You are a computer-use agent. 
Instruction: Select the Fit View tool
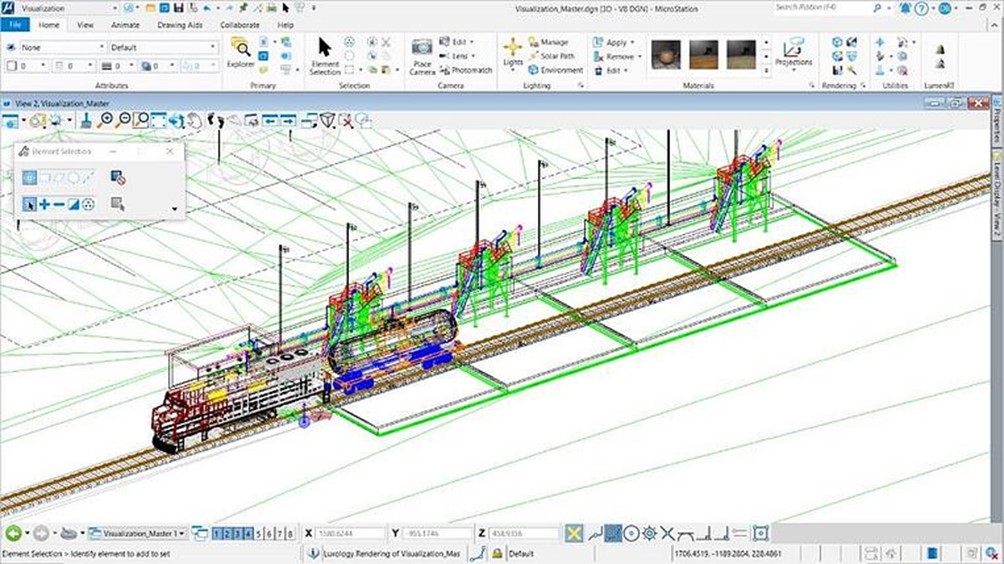(x=159, y=120)
